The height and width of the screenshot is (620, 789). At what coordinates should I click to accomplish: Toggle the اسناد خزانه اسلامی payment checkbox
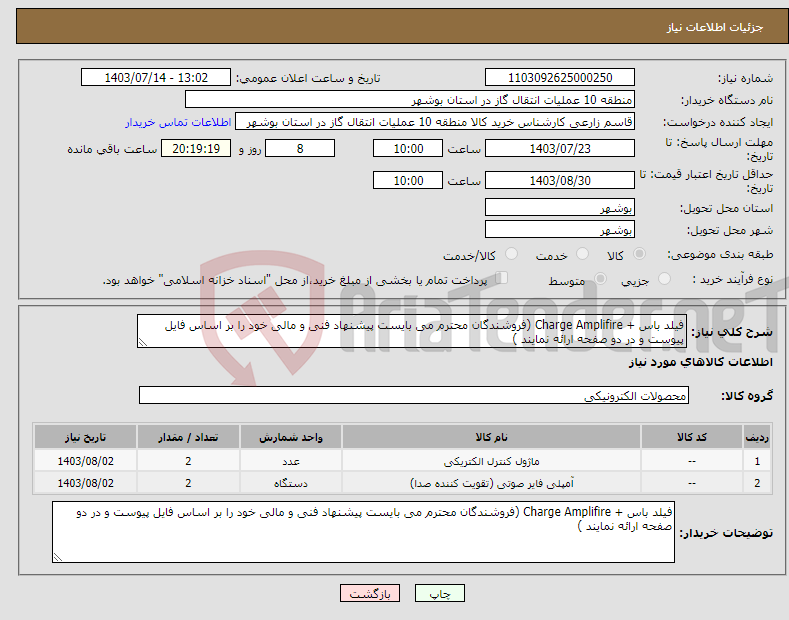[x=501, y=278]
